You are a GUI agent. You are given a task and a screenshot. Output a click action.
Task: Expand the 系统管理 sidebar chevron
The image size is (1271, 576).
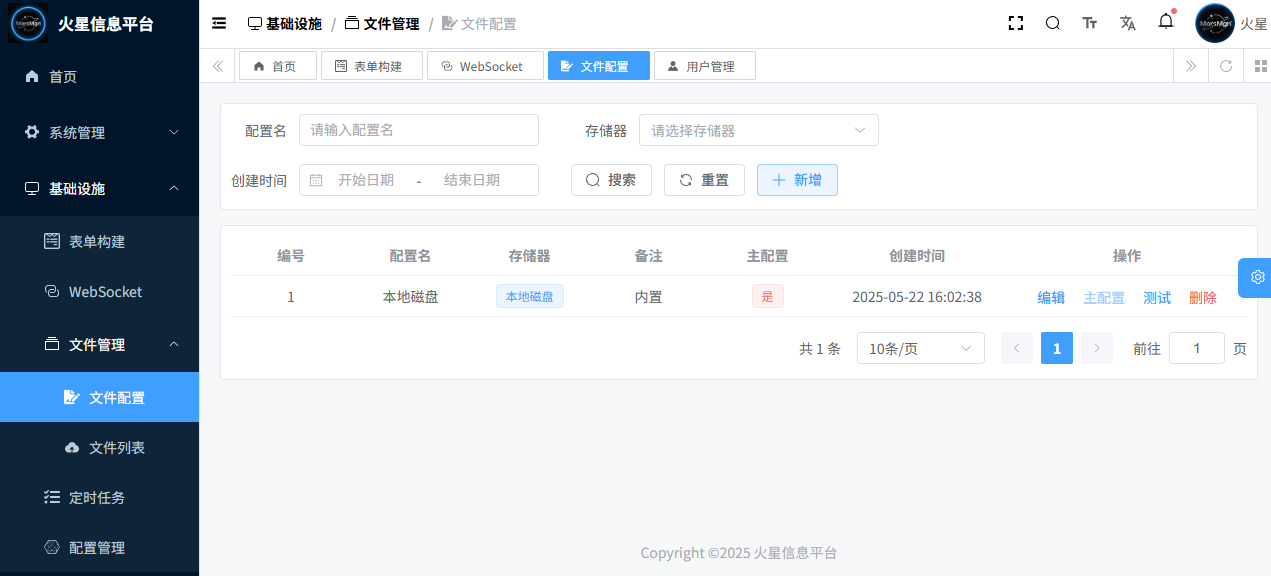point(174,132)
